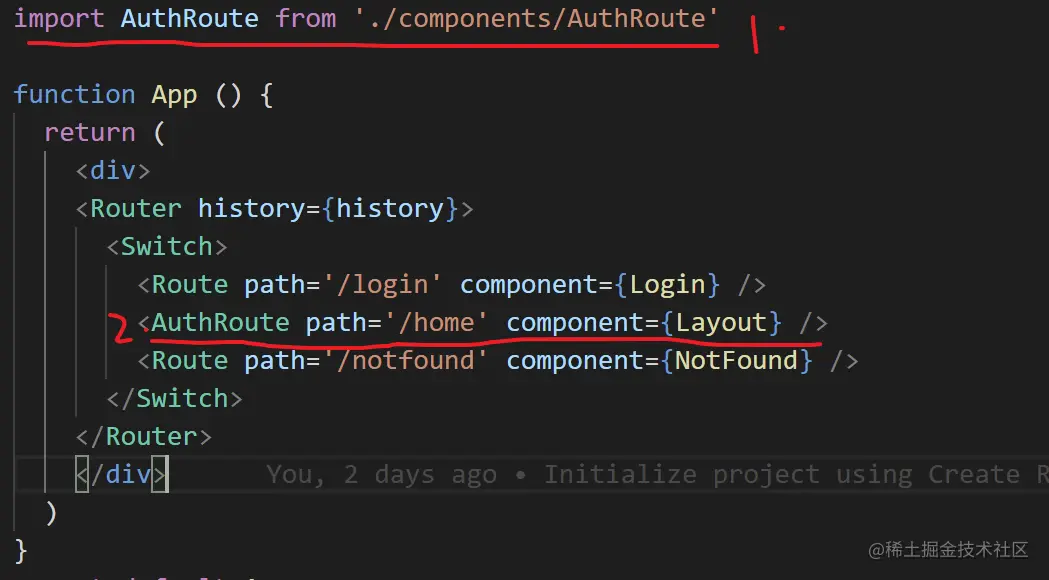Click the opening <Switch> tag

click(167, 247)
